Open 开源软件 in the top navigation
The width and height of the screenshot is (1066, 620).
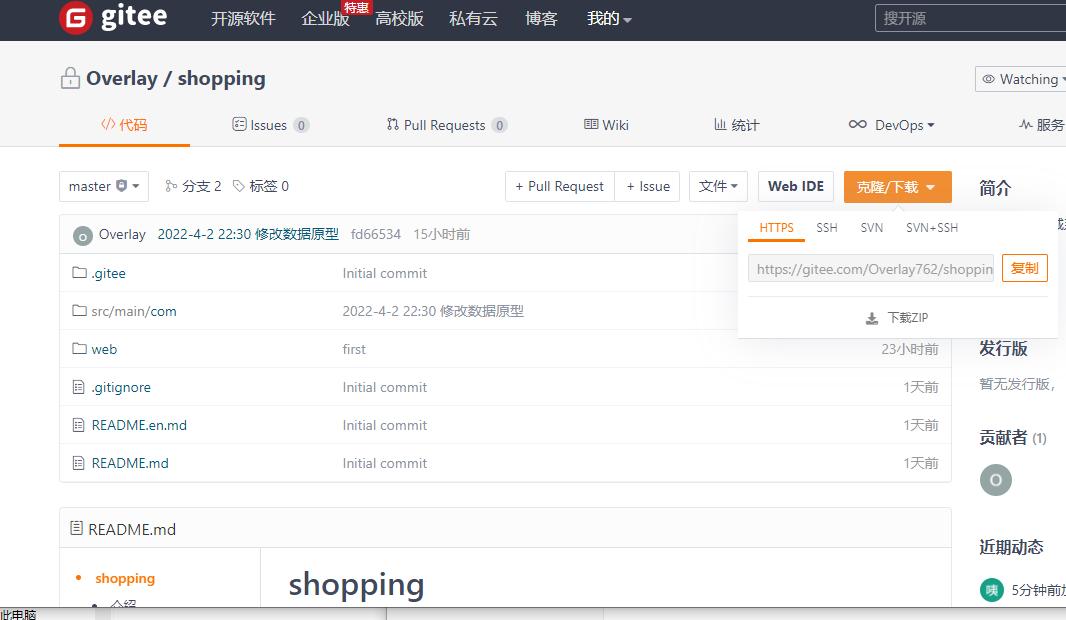(243, 18)
